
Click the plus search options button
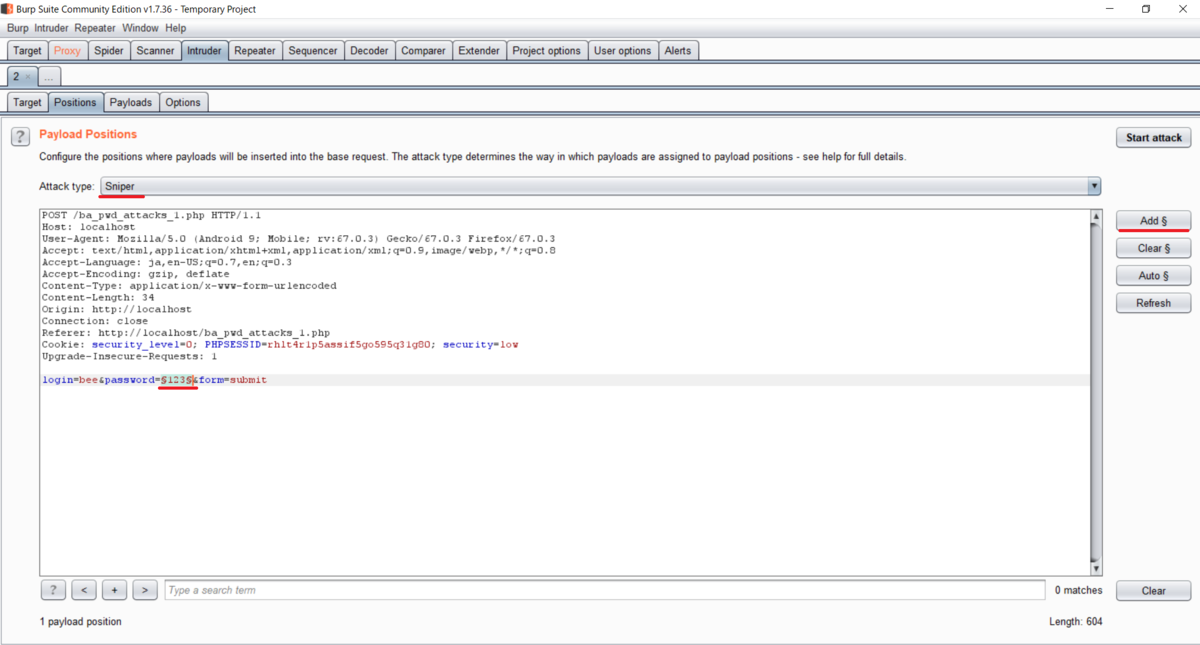[114, 590]
